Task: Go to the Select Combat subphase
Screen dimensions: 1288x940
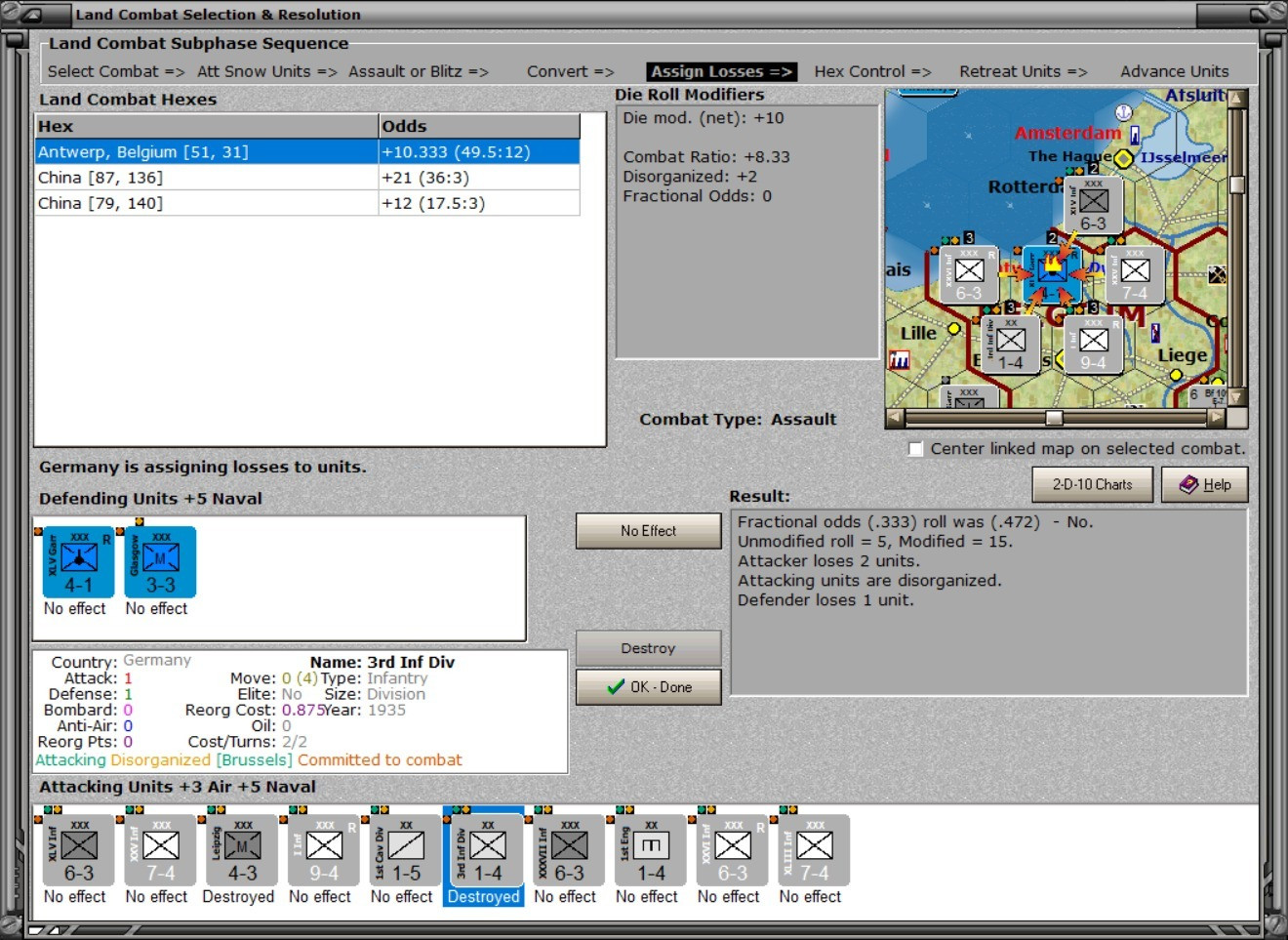Action: [116, 71]
